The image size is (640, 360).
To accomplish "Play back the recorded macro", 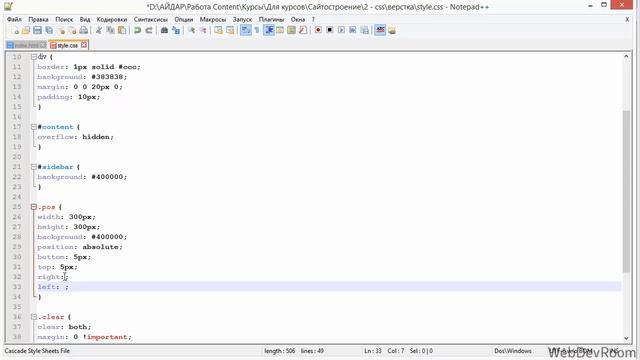I will point(341,30).
